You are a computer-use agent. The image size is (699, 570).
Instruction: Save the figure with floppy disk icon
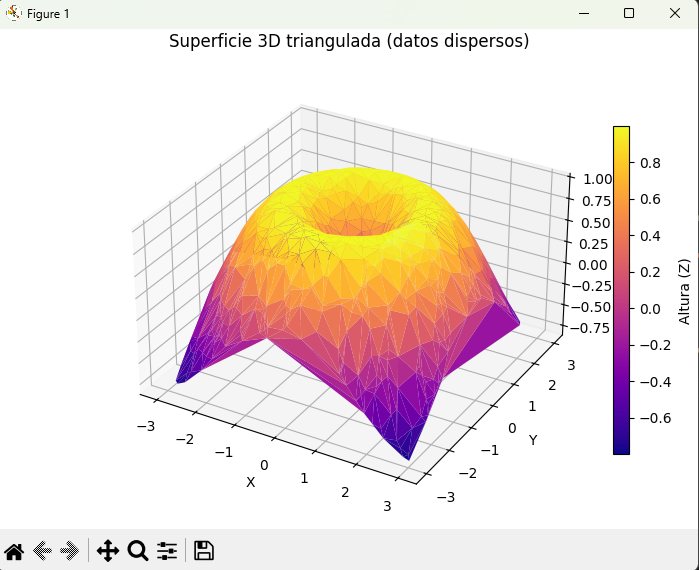(x=204, y=550)
